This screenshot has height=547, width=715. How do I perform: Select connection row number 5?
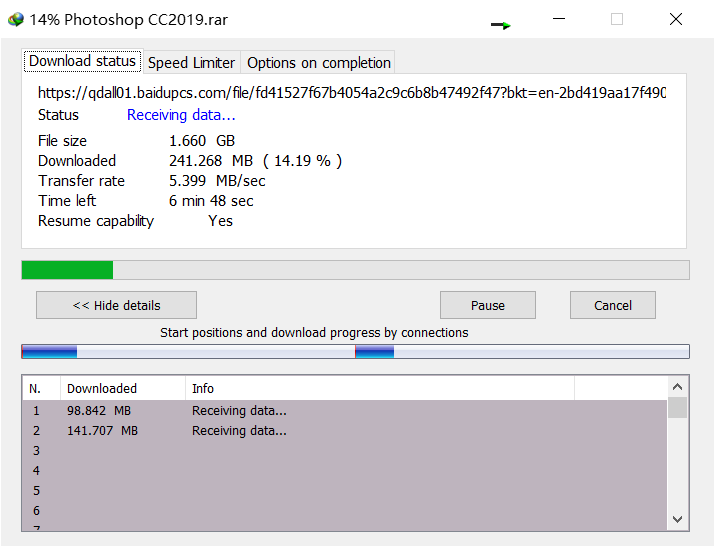coord(345,491)
